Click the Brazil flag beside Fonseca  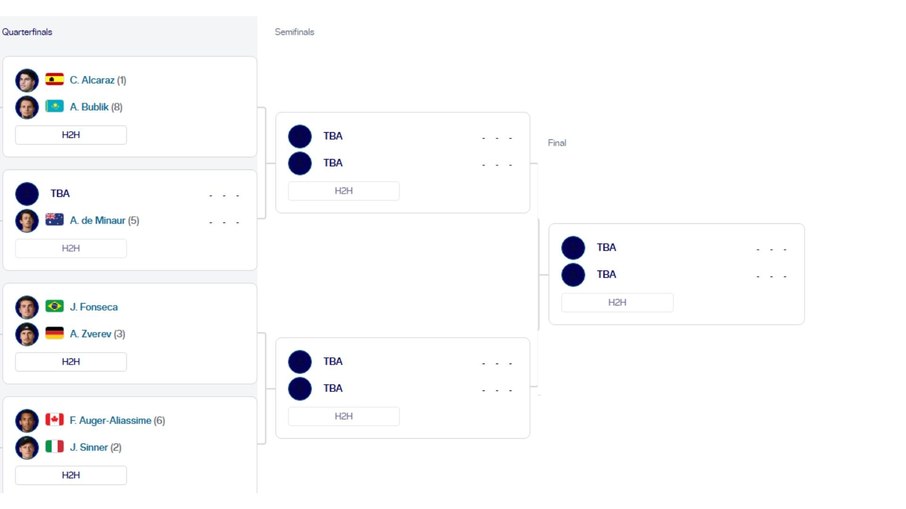pos(54,307)
